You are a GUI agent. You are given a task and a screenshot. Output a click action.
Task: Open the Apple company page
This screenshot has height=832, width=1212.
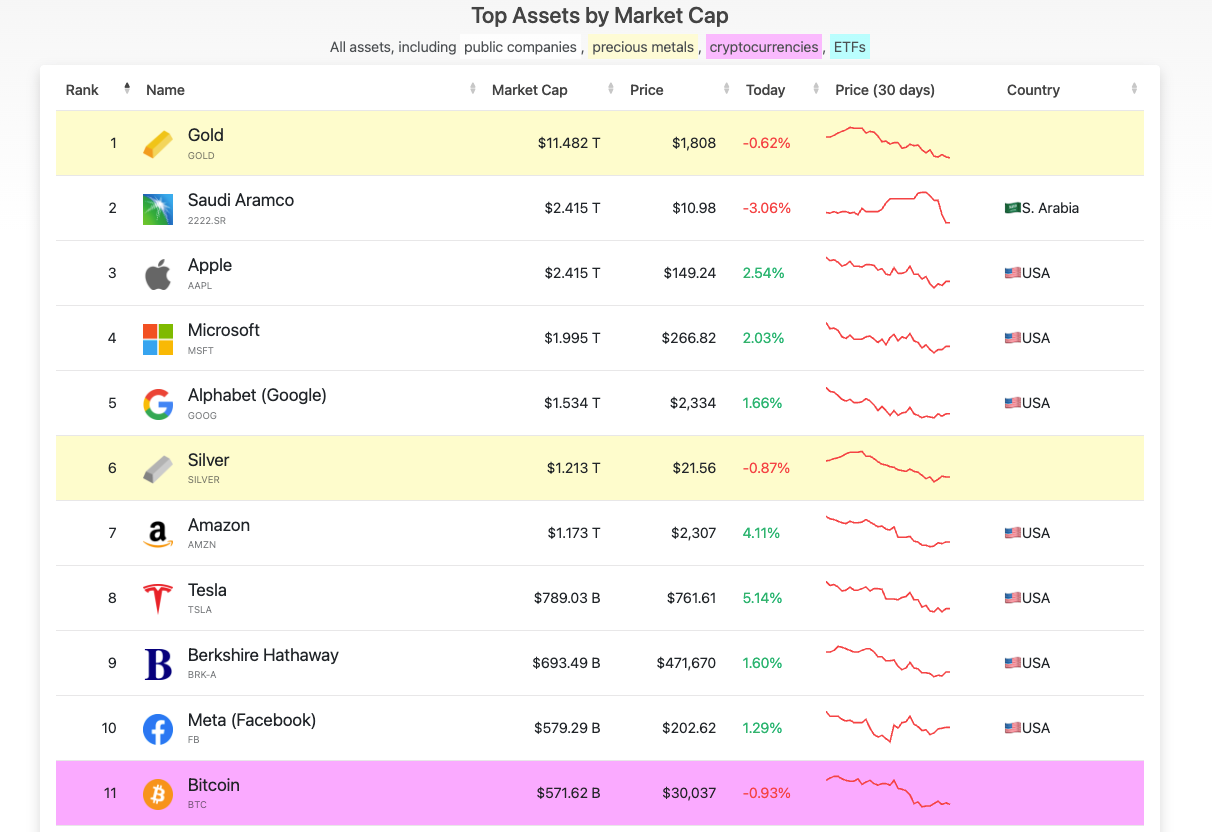[x=210, y=265]
